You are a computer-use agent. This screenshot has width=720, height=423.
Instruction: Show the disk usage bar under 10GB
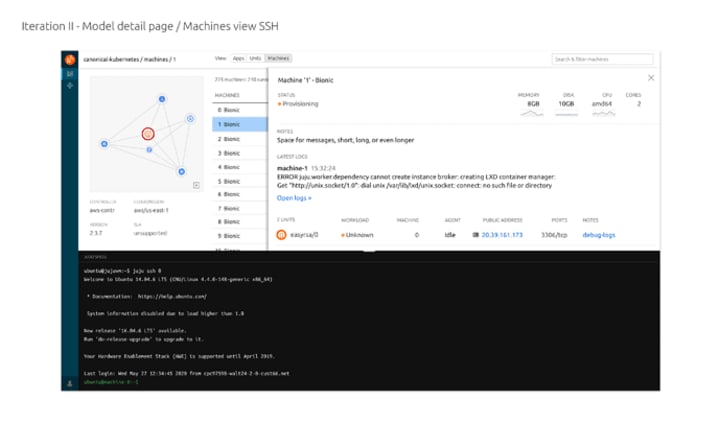tap(567, 113)
